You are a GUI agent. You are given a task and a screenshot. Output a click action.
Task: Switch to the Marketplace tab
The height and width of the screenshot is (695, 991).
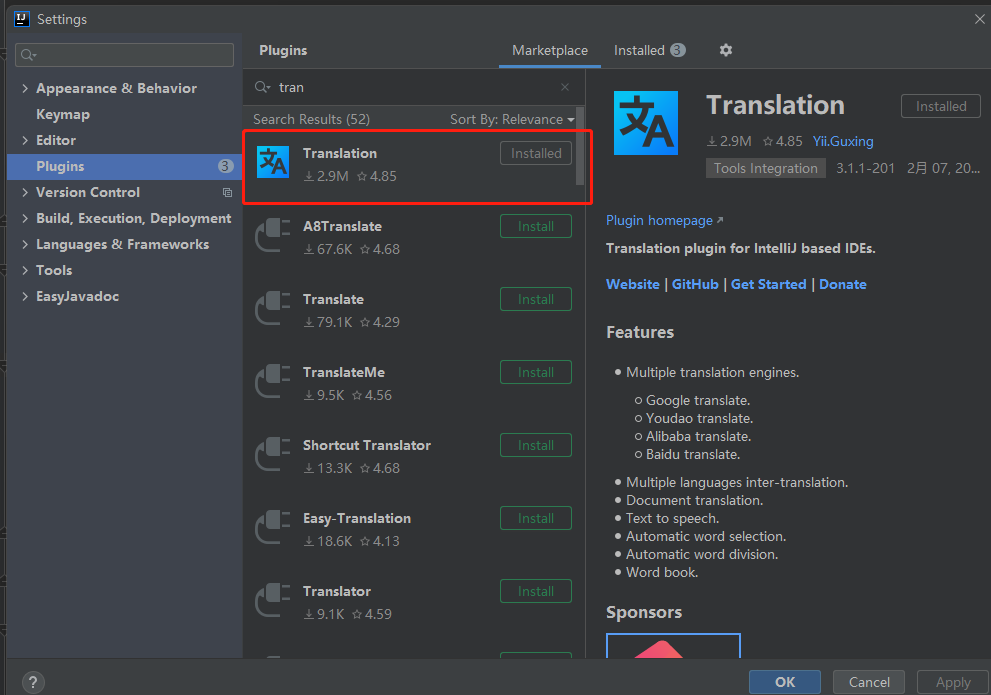[x=549, y=51]
